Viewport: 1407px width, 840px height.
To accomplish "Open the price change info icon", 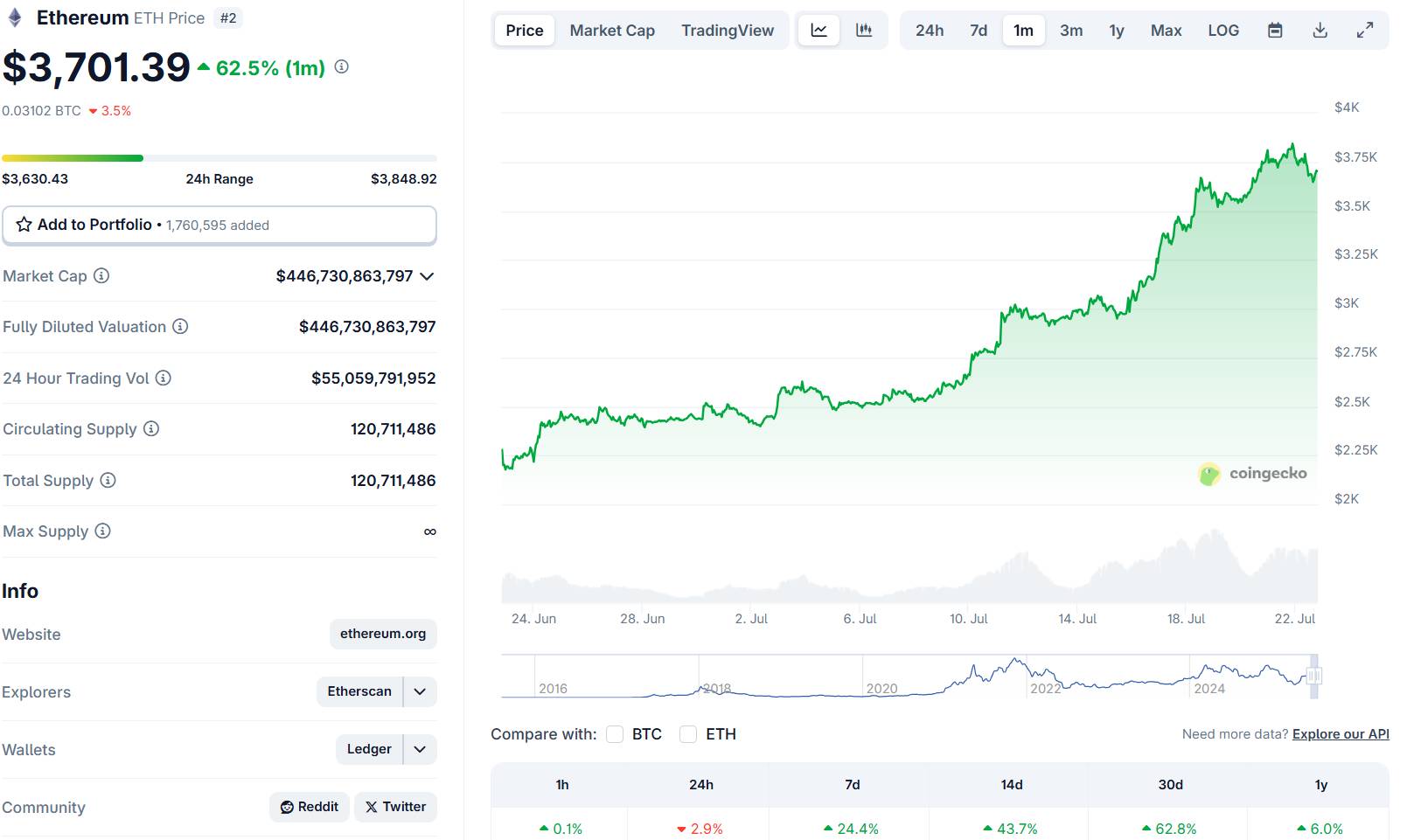I will pyautogui.click(x=342, y=66).
